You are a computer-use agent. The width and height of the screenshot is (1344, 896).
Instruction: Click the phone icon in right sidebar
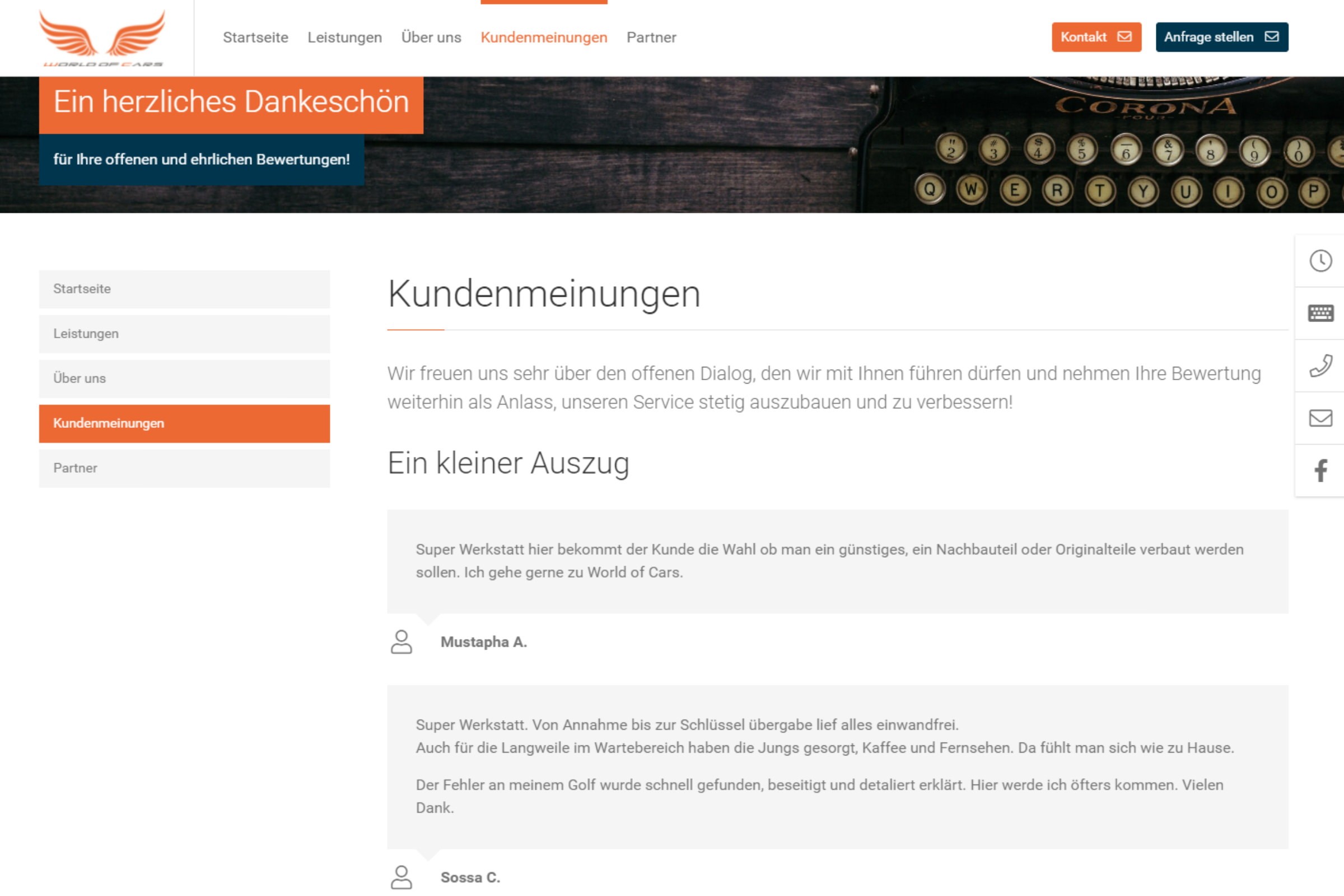pos(1320,366)
